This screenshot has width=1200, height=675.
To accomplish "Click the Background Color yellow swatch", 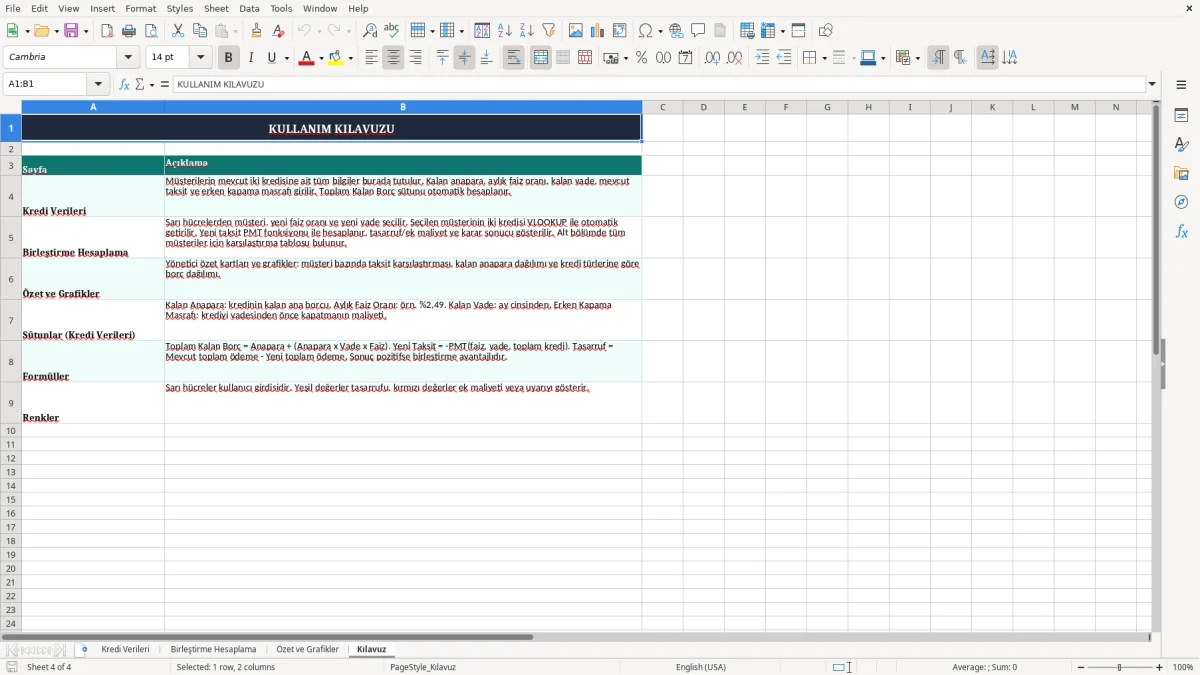I will (336, 58).
